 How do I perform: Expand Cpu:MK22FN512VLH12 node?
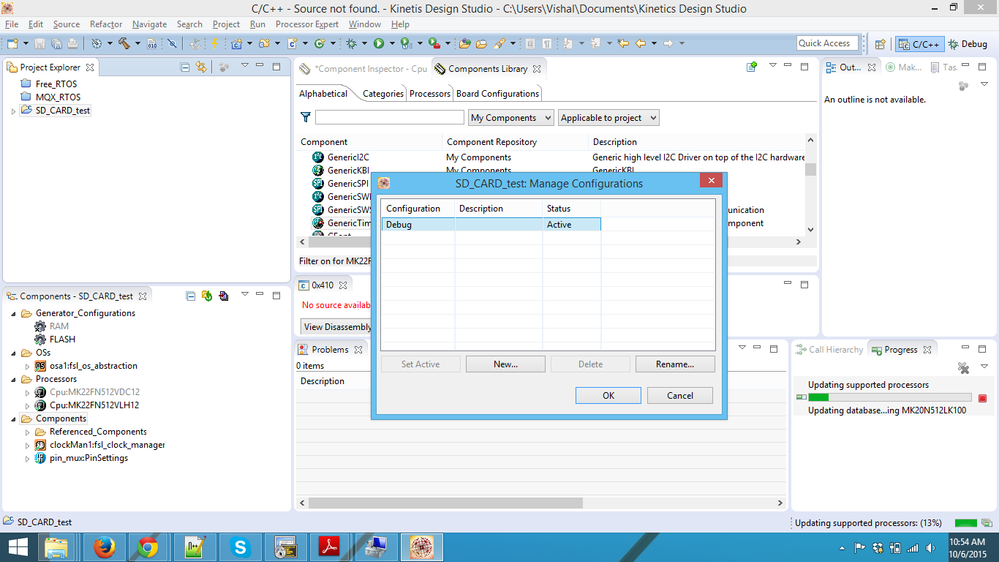pyautogui.click(x=27, y=406)
